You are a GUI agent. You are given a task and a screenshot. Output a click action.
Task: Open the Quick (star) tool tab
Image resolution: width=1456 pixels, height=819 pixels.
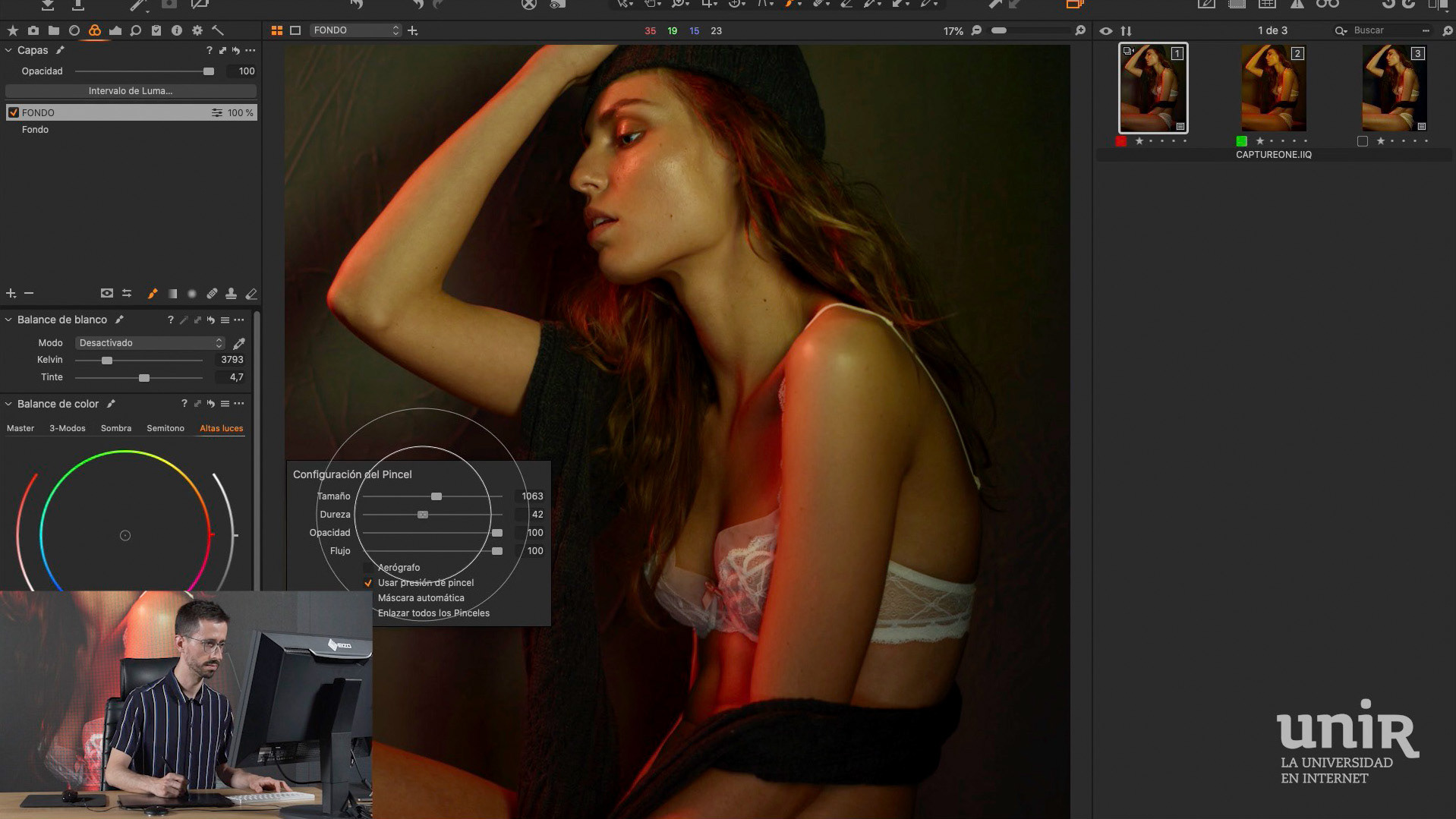click(13, 30)
